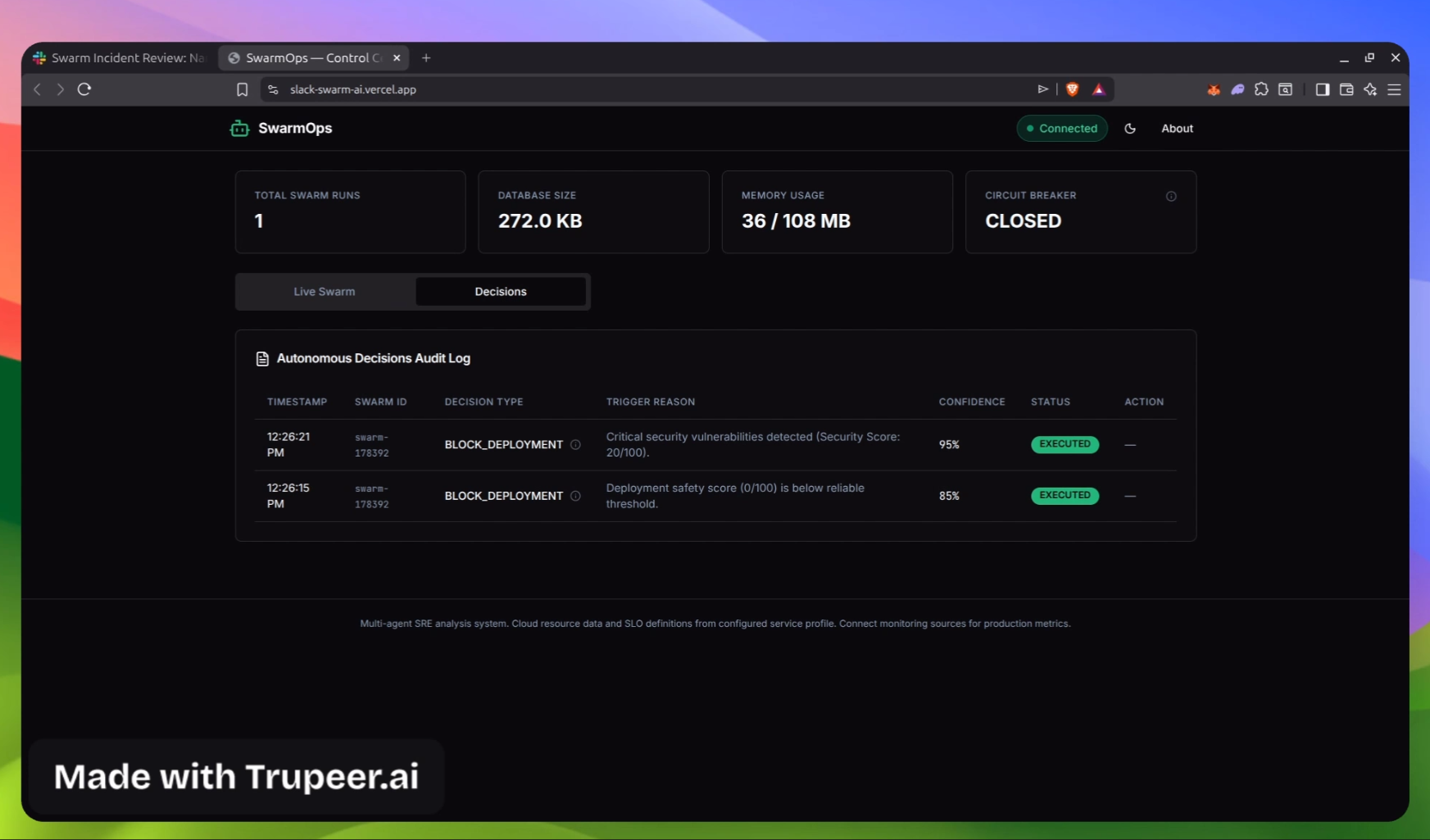Click the CLOSED circuit breaker value

1023,221
